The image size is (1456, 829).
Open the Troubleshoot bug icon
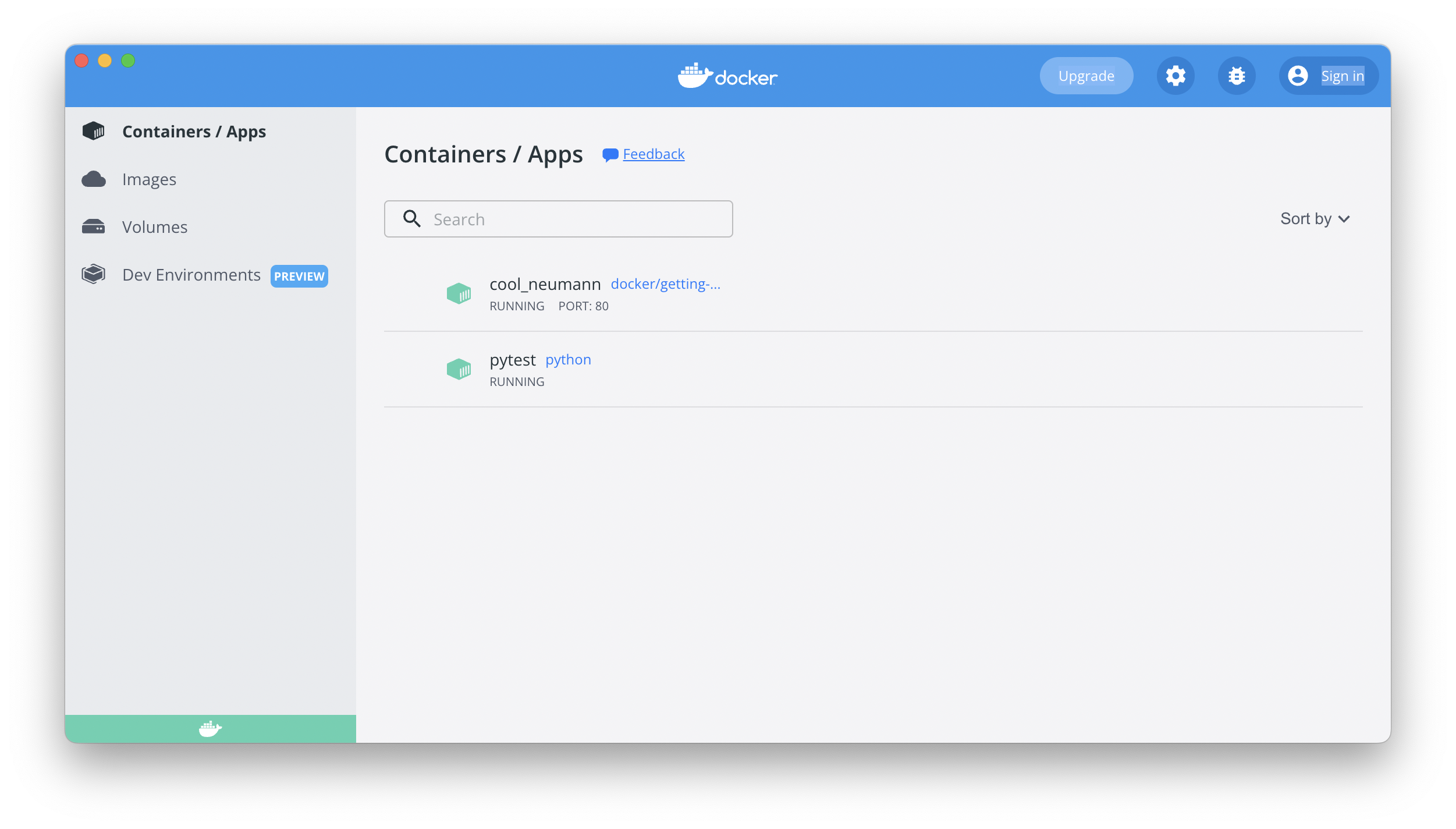pos(1237,76)
